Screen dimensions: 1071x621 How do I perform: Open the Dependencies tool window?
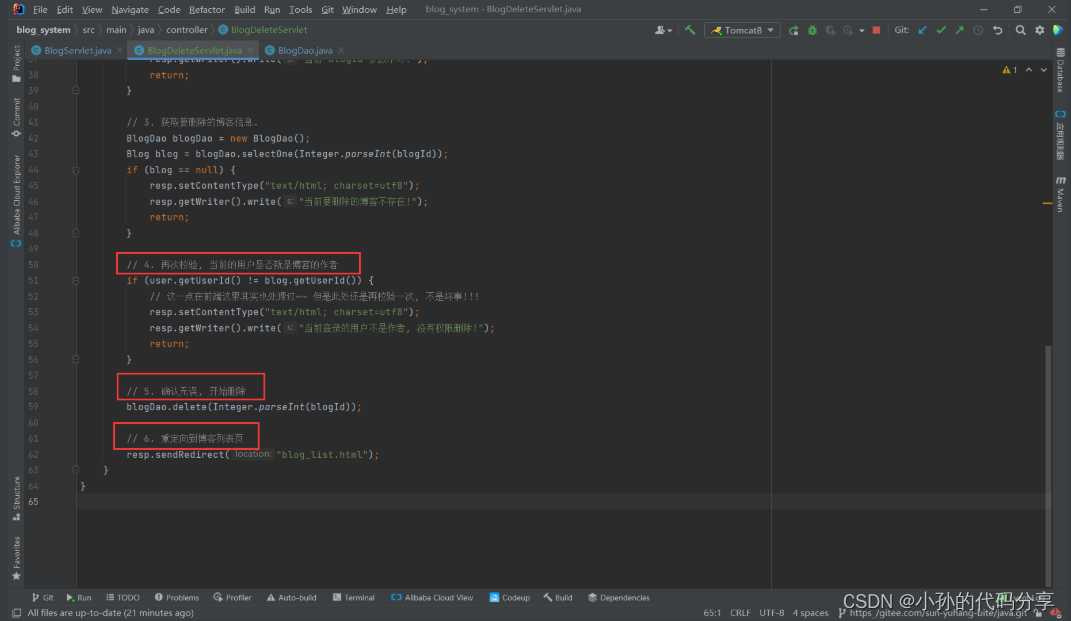coord(619,598)
